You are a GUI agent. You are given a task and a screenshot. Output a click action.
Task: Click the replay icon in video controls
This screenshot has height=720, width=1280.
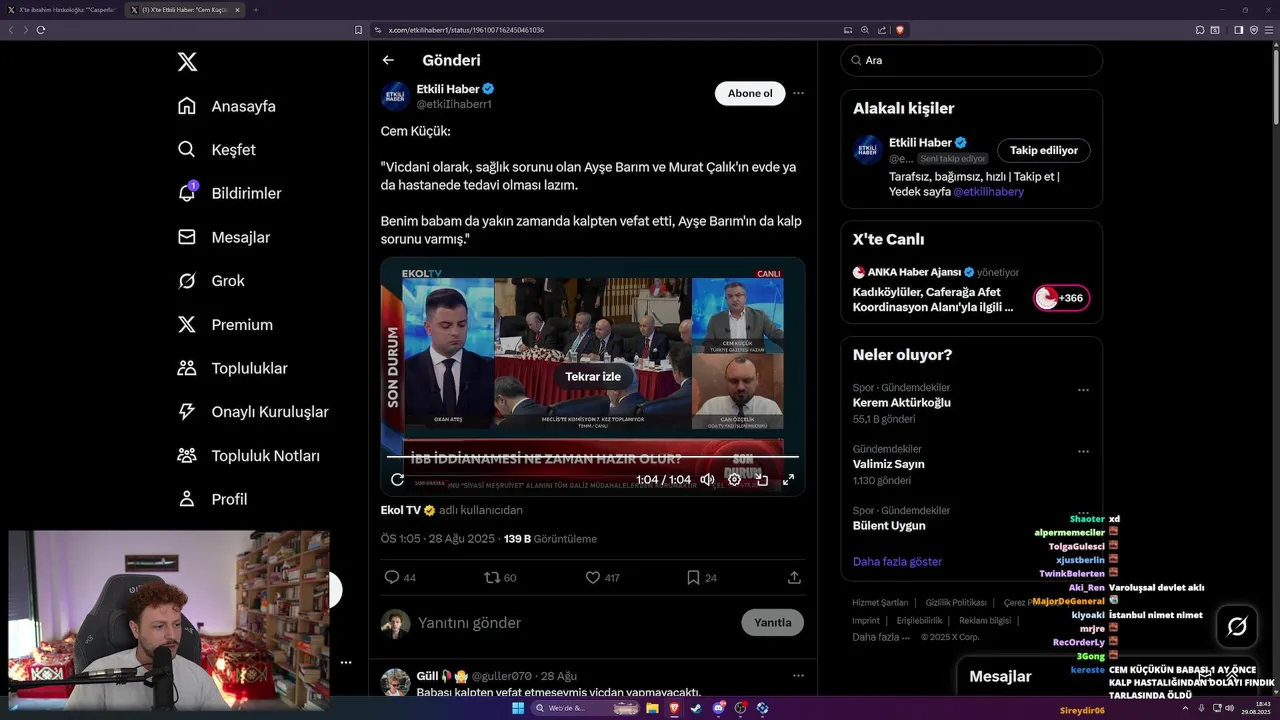coord(397,480)
